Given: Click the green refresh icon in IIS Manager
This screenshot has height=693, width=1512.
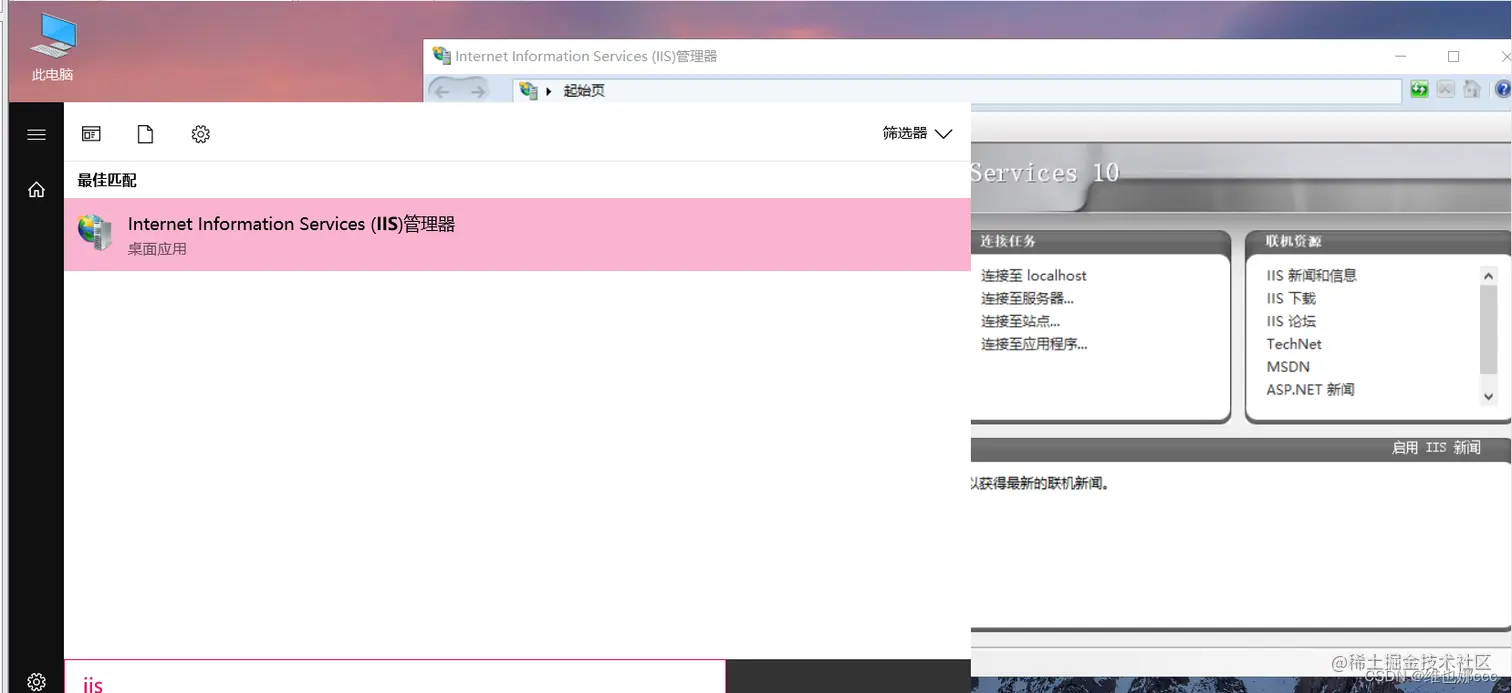Looking at the screenshot, I should click(1419, 90).
